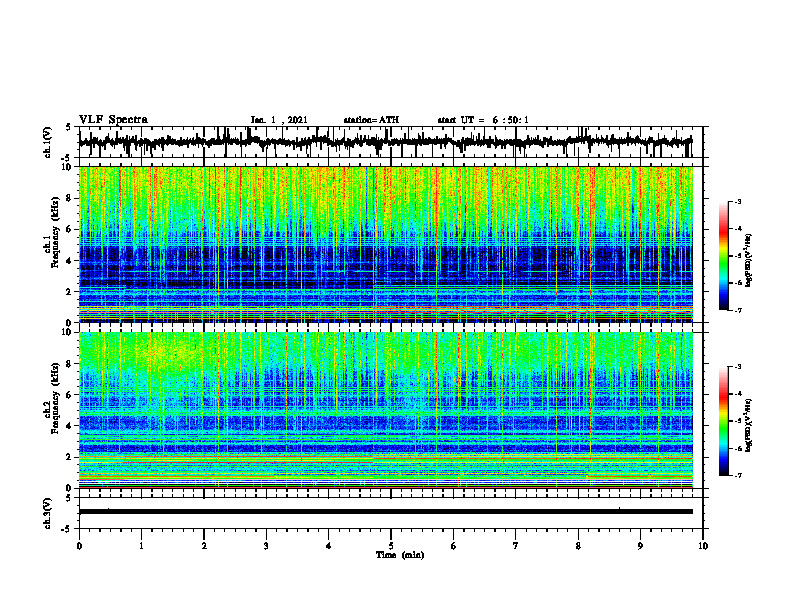
Task: Click tick label "5" on the time axis
Action: [391, 546]
